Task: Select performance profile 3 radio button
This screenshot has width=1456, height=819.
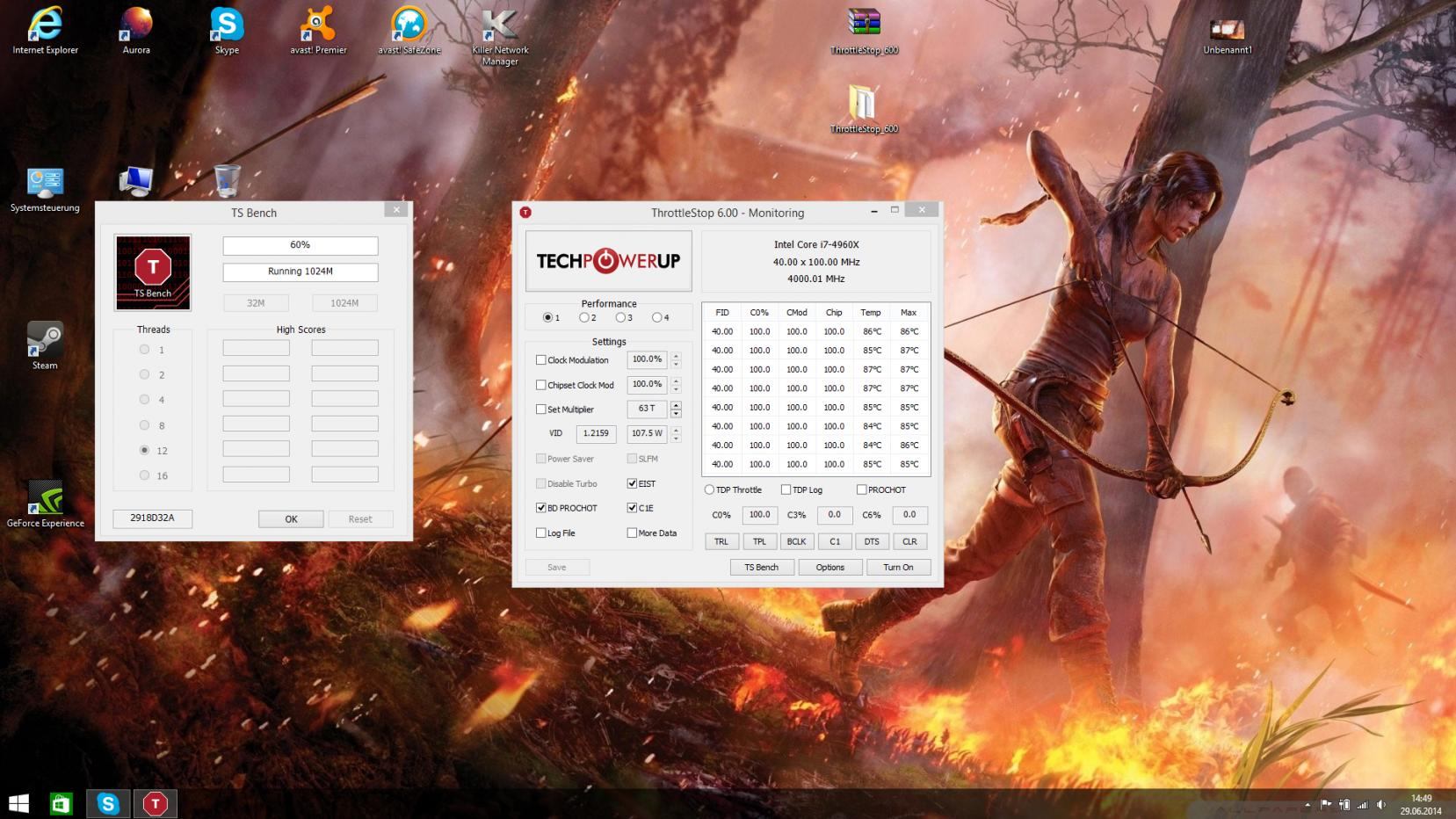Action: tap(620, 317)
